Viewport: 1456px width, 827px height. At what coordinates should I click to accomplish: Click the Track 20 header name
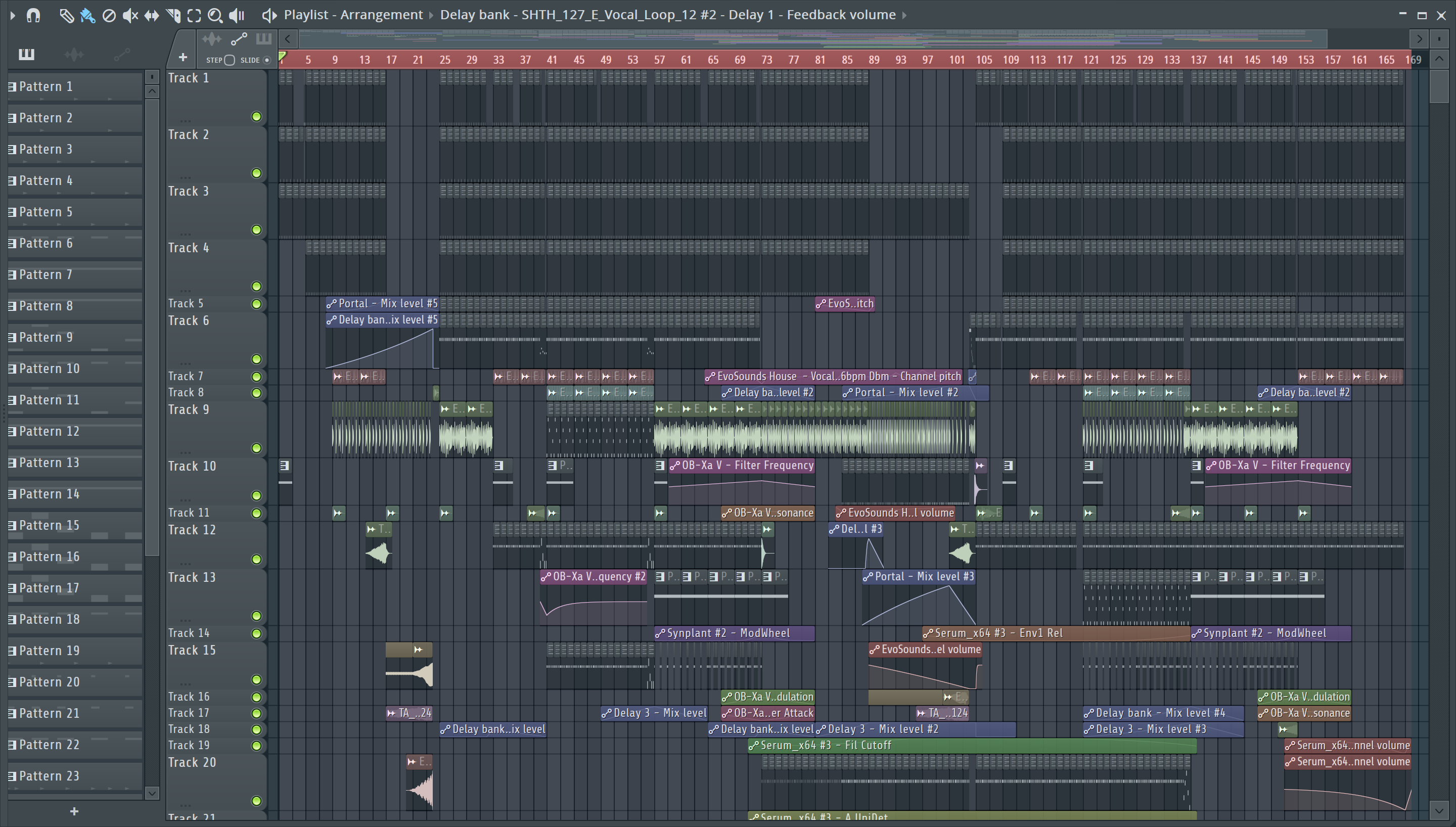coord(192,763)
